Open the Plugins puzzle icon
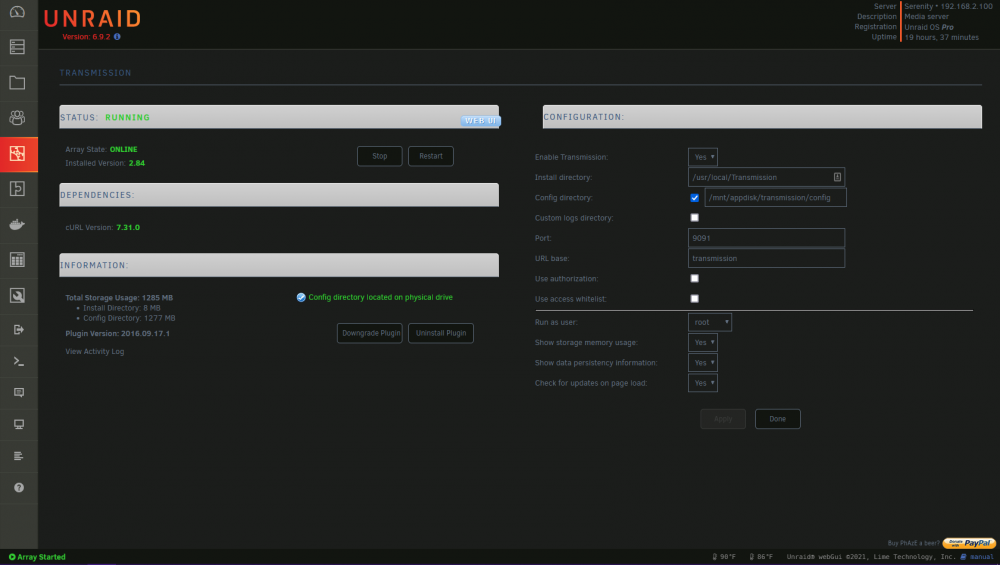 point(17,189)
